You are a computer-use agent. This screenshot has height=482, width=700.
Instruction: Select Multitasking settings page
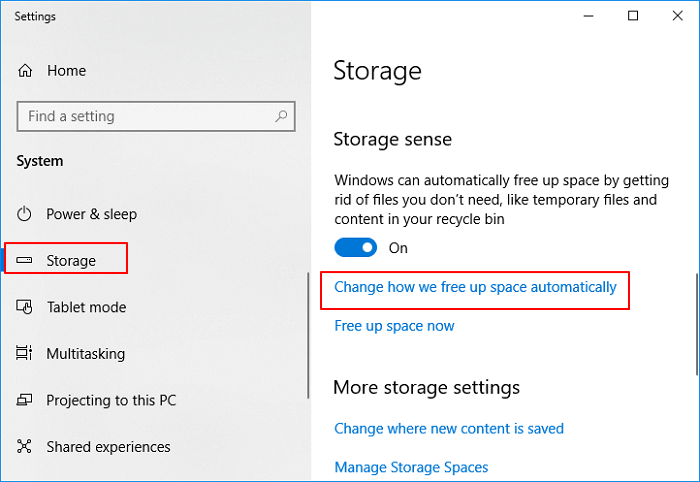click(86, 354)
